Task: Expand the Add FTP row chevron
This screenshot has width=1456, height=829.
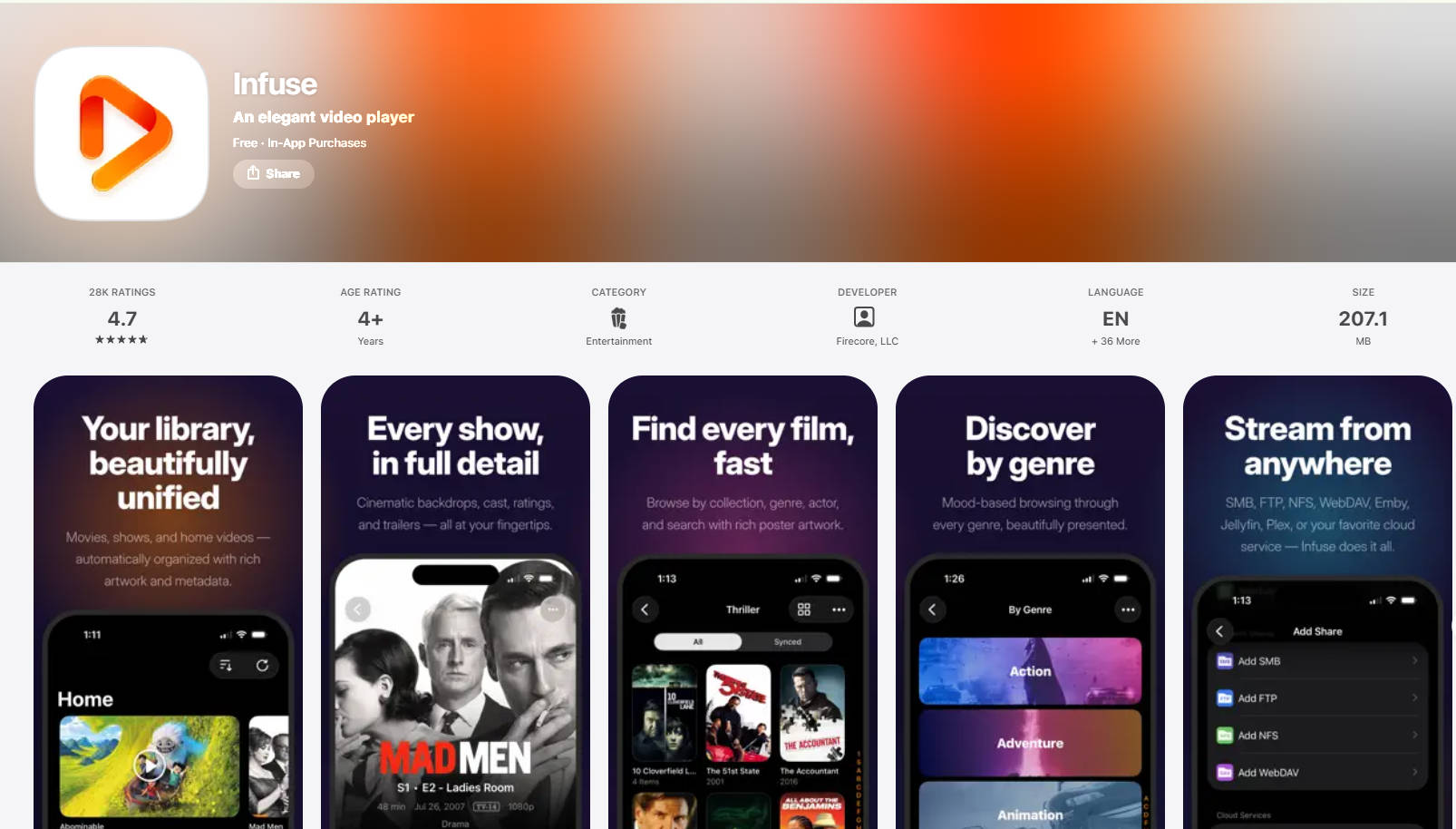Action: (1414, 697)
